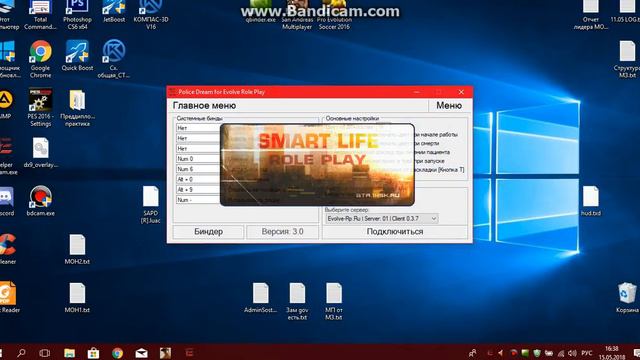Viewport: 640px width, 360px height.
Task: Select the МП от МЗ.txt file icon
Action: 334,302
